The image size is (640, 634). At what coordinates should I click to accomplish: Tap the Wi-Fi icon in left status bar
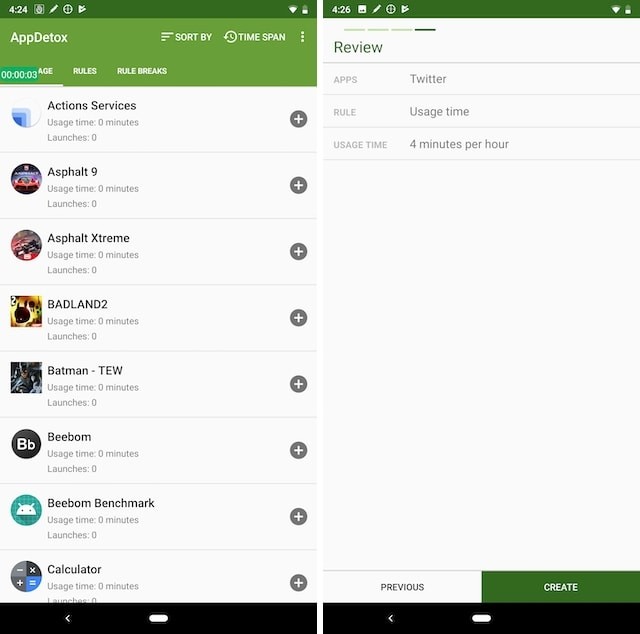pos(293,9)
